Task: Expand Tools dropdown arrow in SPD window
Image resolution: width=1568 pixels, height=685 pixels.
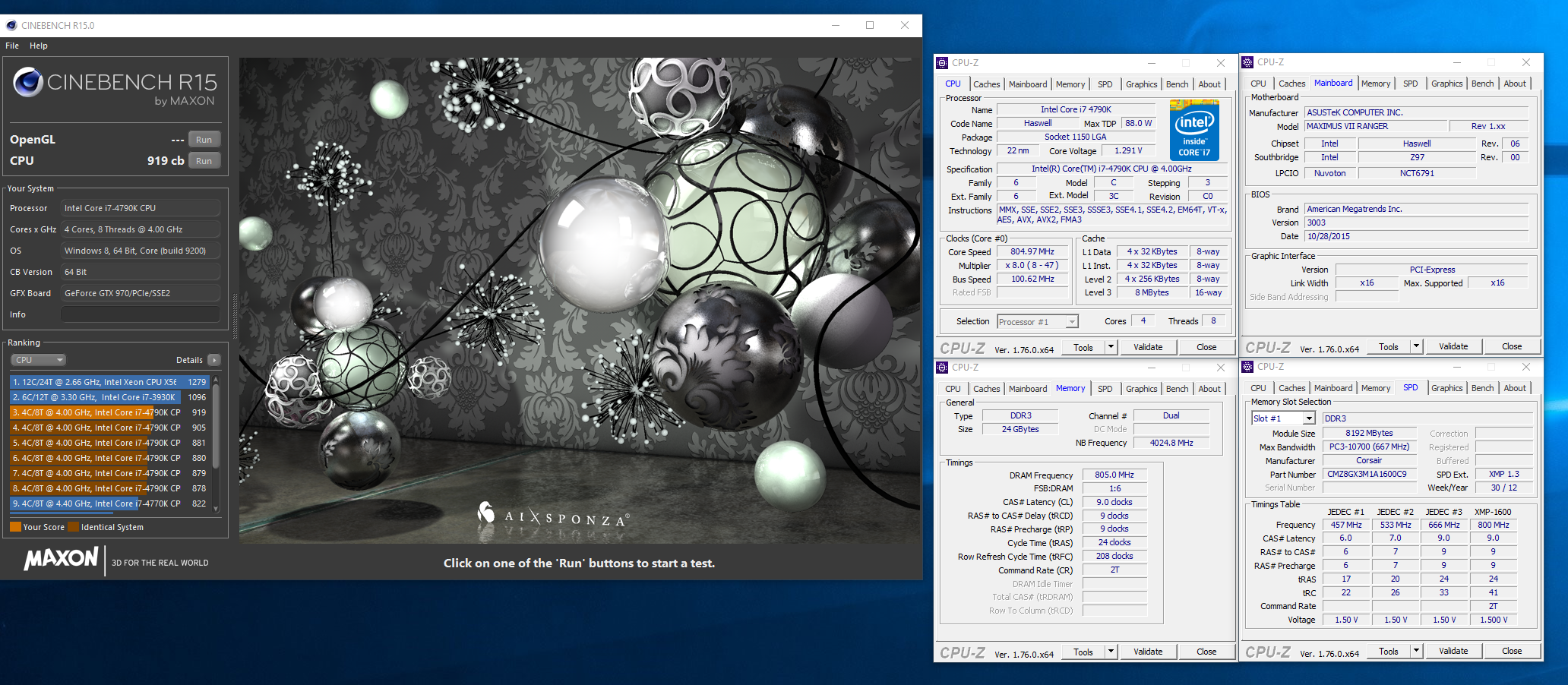Action: [x=1416, y=651]
